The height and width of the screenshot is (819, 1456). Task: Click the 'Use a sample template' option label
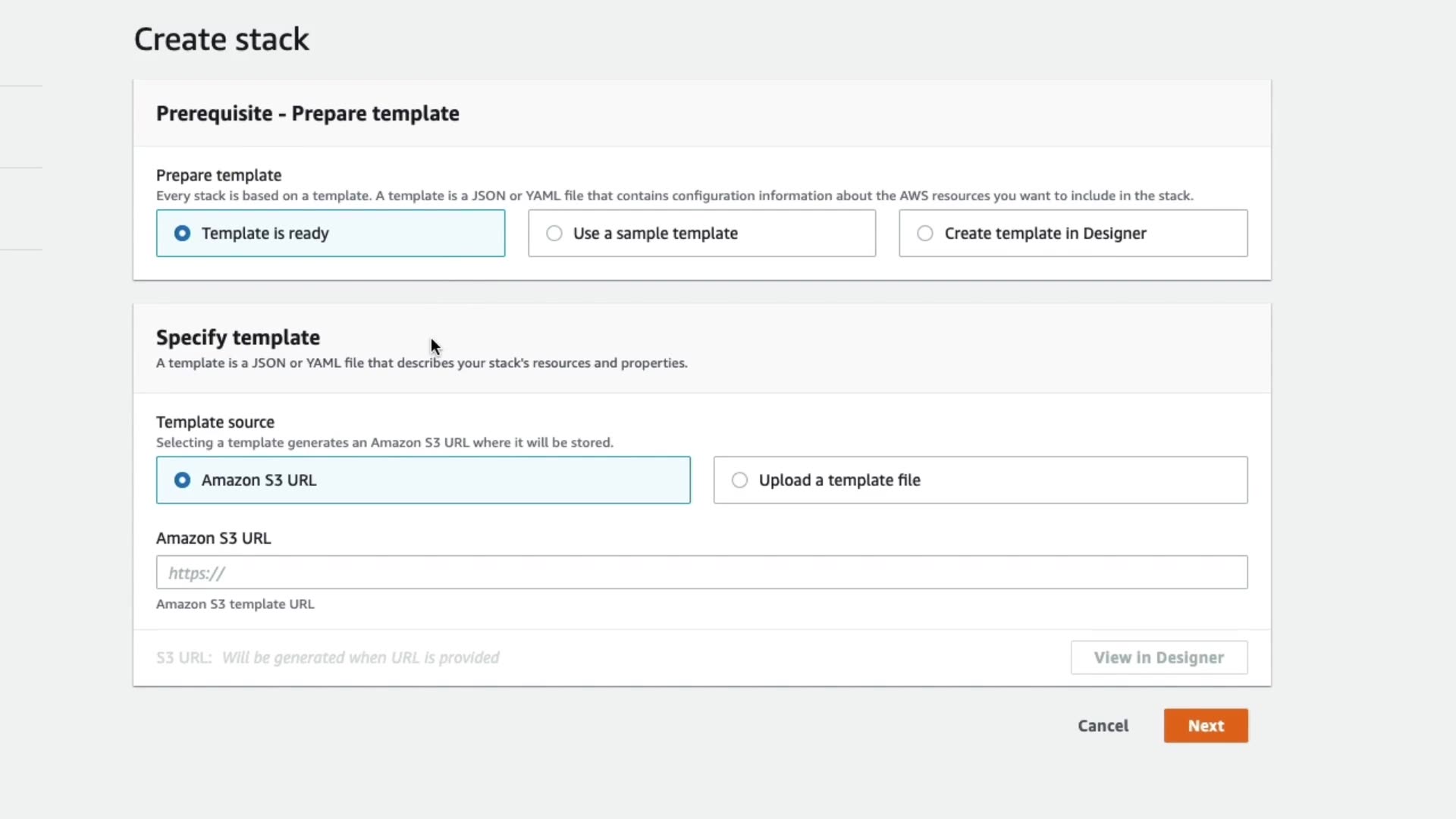click(x=655, y=234)
